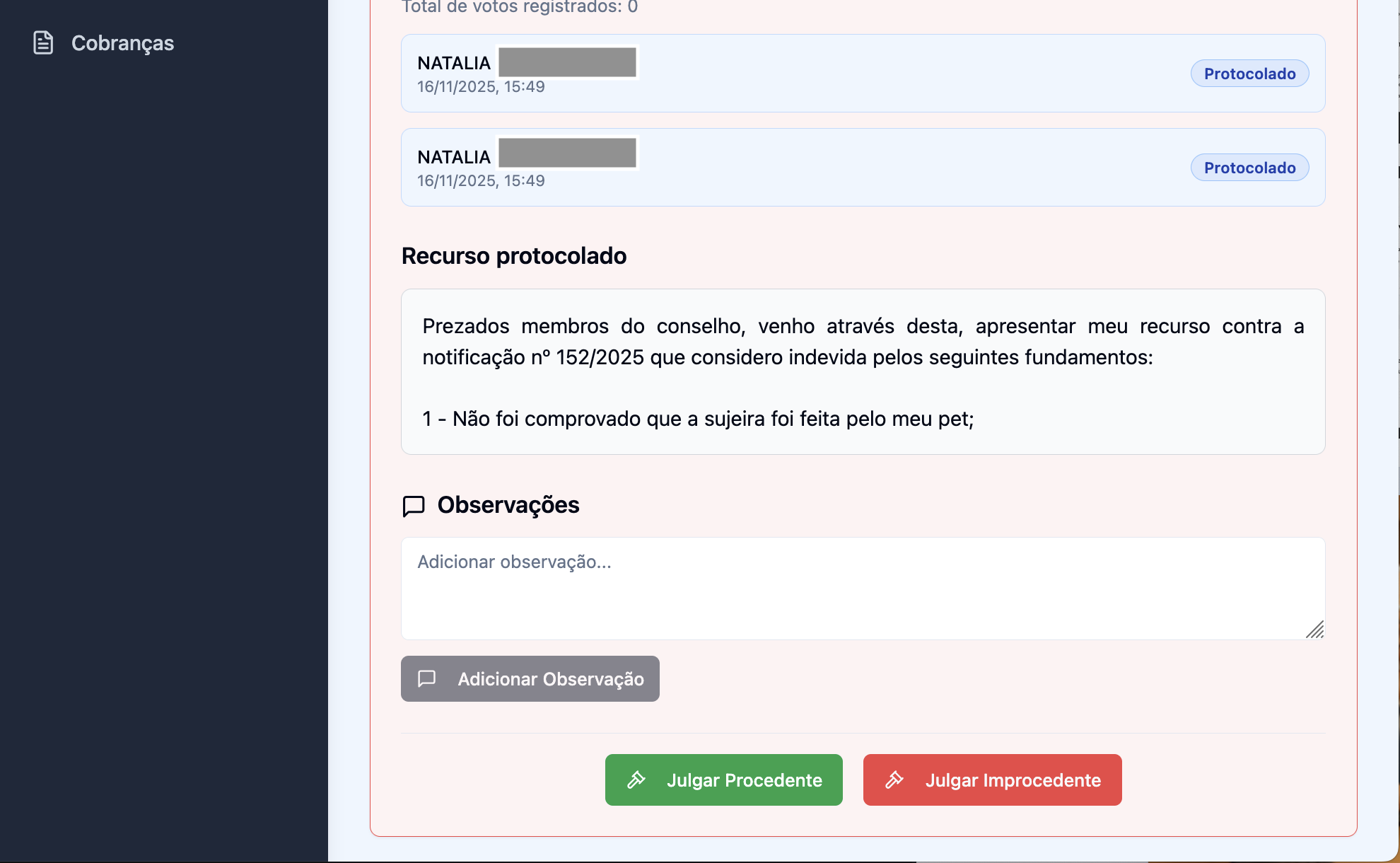Click the timestamp under the first NATALIA name
1400x863 pixels.
pos(481,86)
